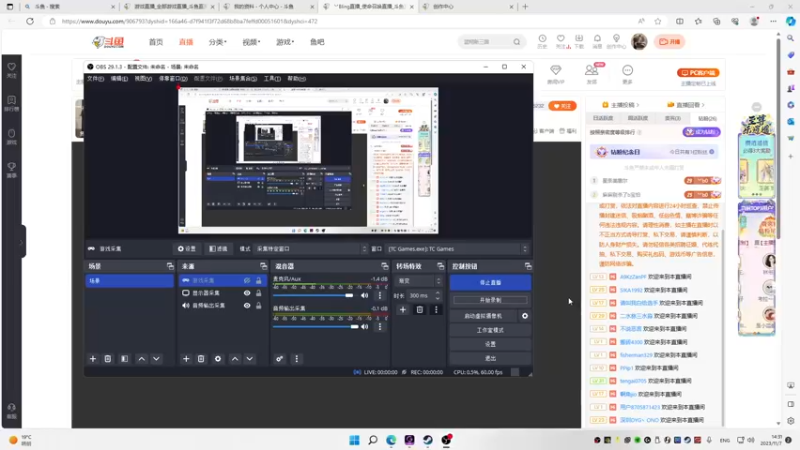
Task: Click the Douyu download icon in header
Action: [579, 41]
